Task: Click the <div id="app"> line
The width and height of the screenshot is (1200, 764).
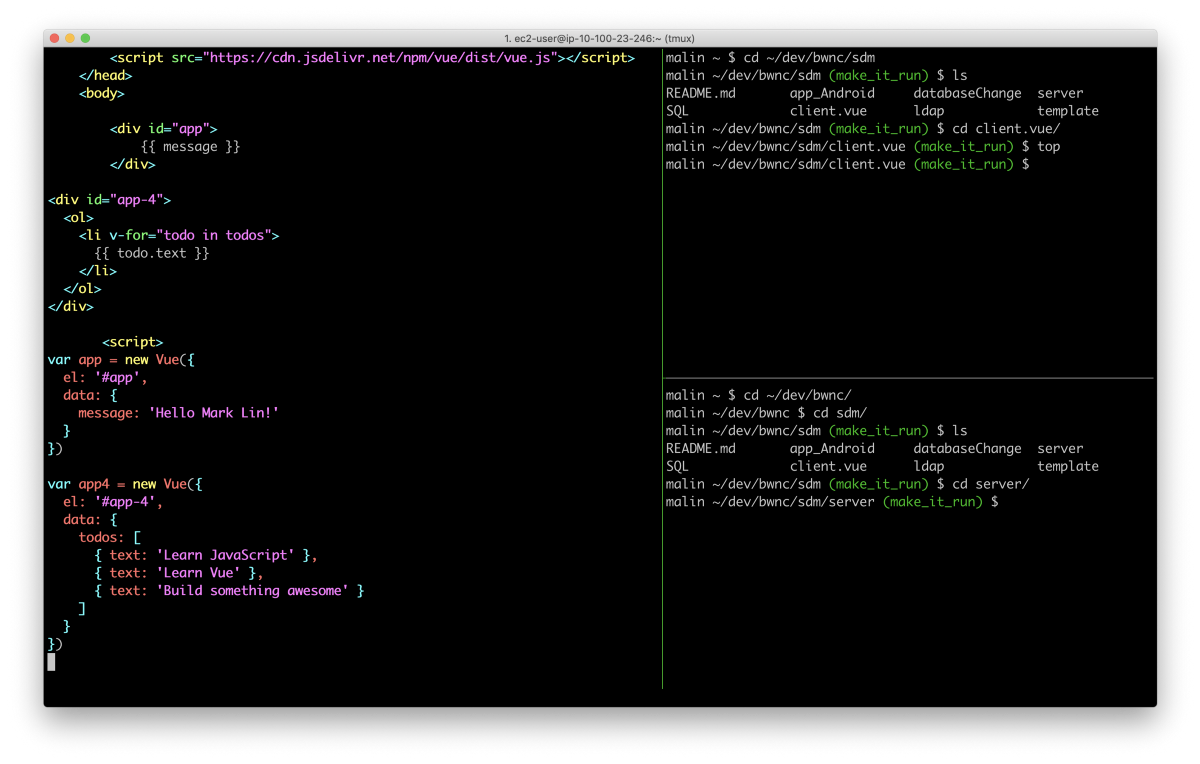Action: coord(163,129)
